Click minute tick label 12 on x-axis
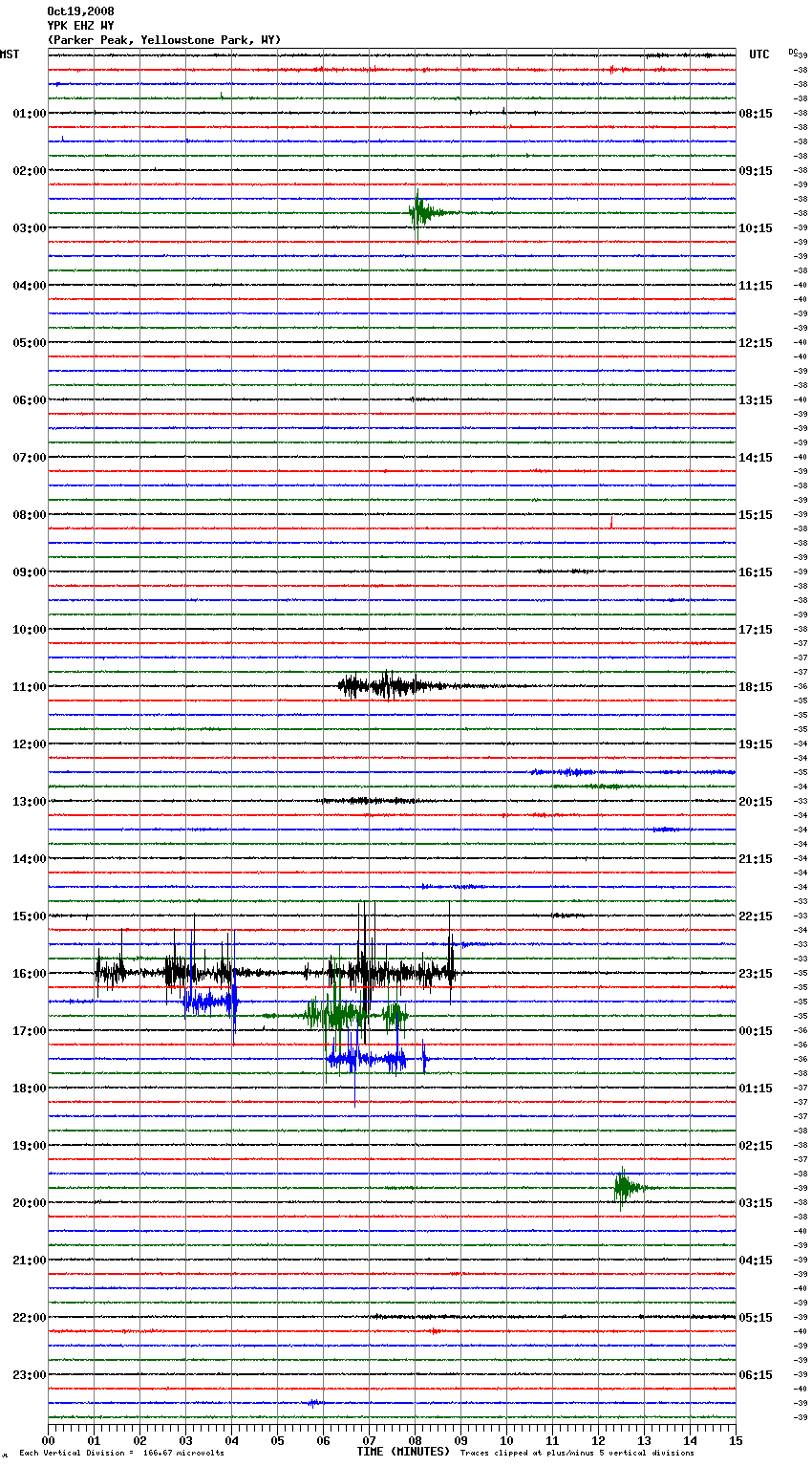The image size is (812, 1466). coord(598,1440)
